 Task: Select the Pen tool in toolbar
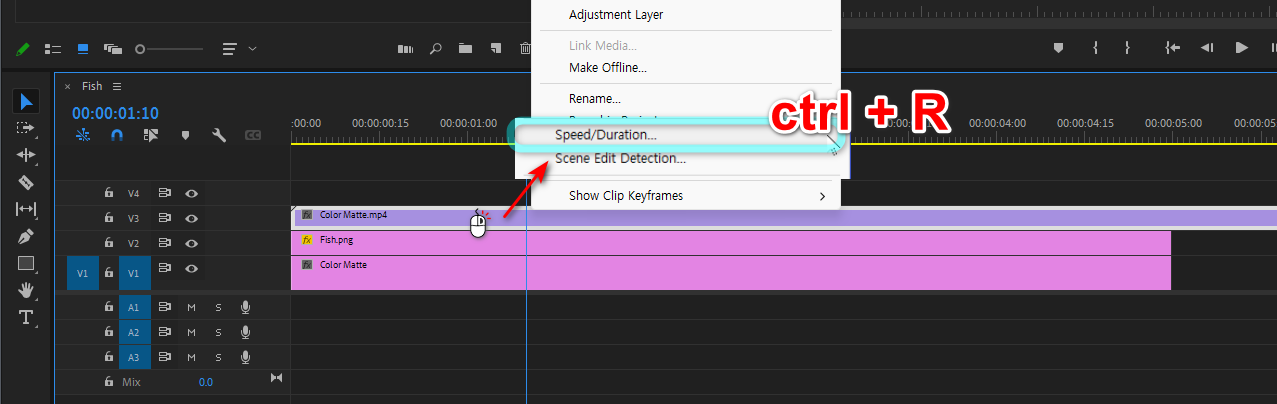coord(26,236)
